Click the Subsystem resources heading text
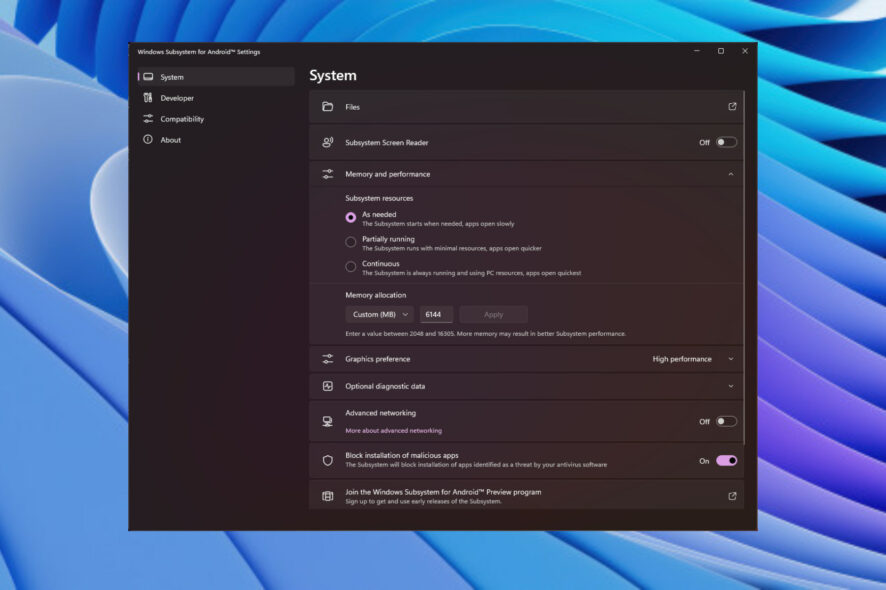Image resolution: width=886 pixels, height=590 pixels. pyautogui.click(x=379, y=198)
